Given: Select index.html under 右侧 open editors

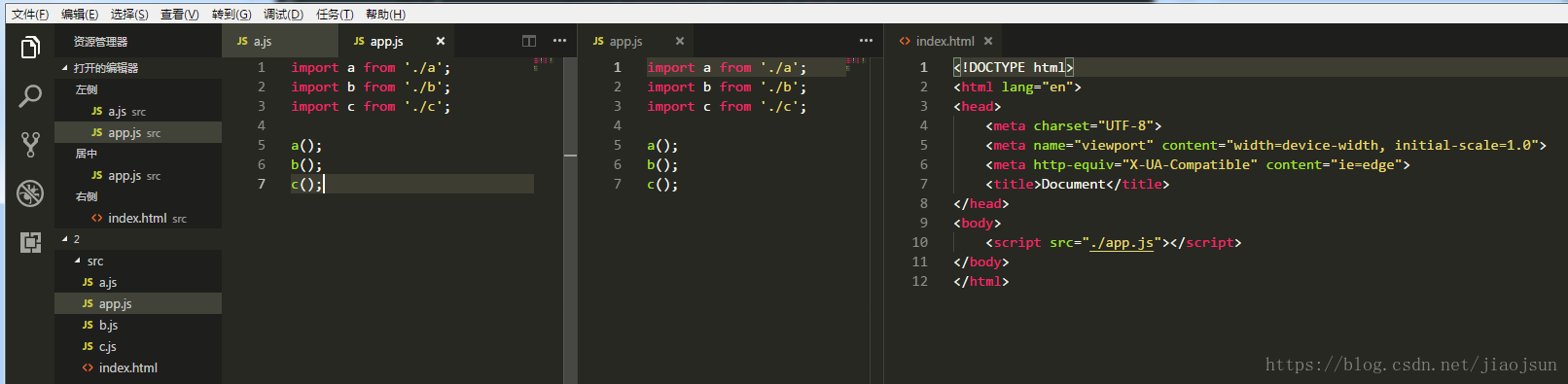Looking at the screenshot, I should coord(138,218).
